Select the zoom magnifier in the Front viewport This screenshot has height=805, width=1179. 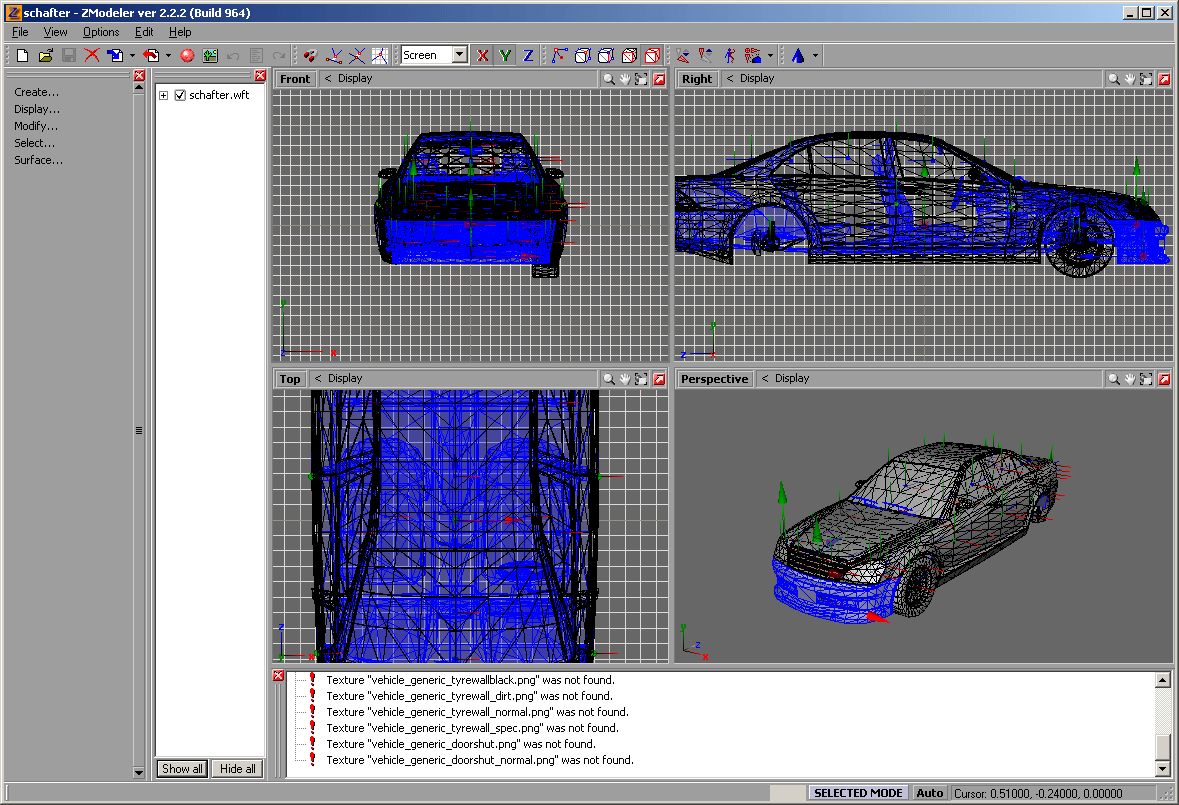(x=609, y=78)
